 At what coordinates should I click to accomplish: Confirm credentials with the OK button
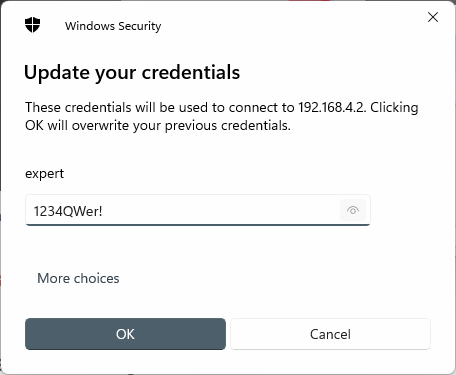click(125, 334)
